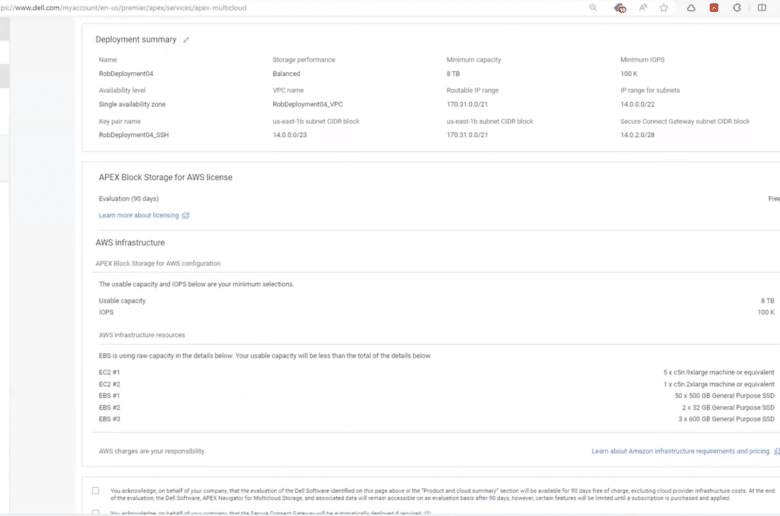Click the Storage performance value Balanced
The width and height of the screenshot is (780, 516).
pos(286,74)
